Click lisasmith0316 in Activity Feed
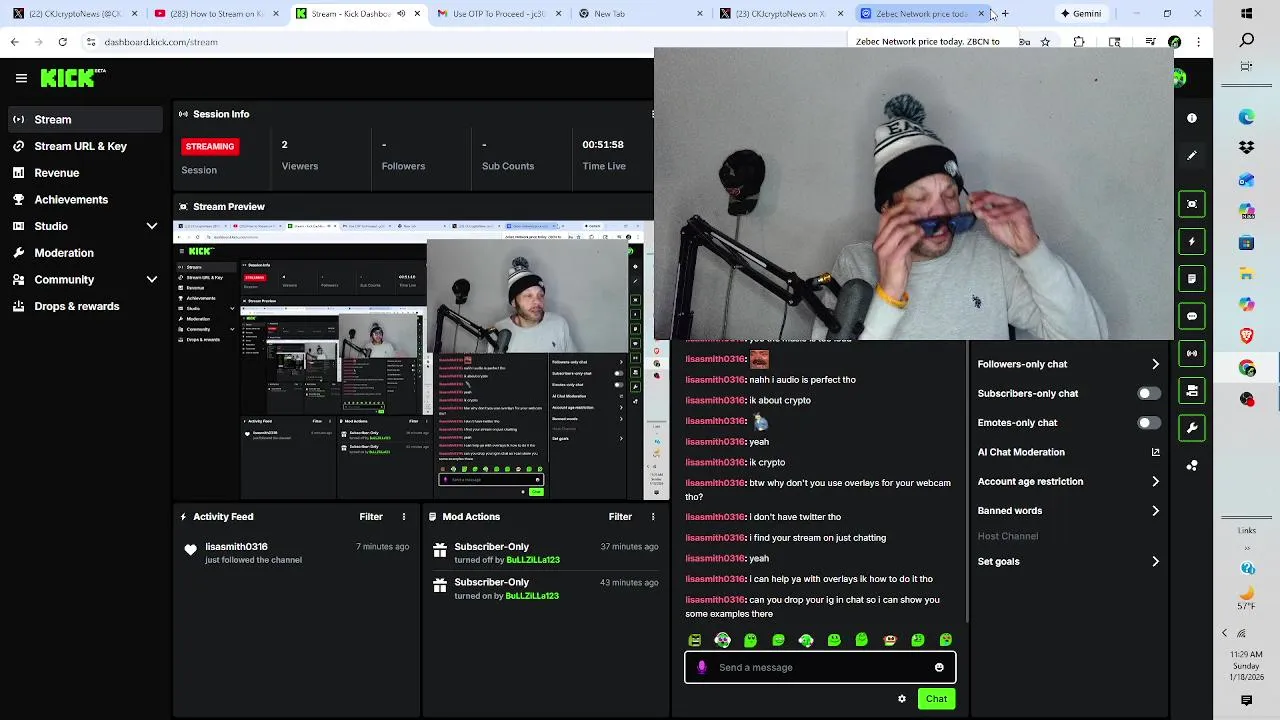This screenshot has width=1280, height=720. point(236,547)
